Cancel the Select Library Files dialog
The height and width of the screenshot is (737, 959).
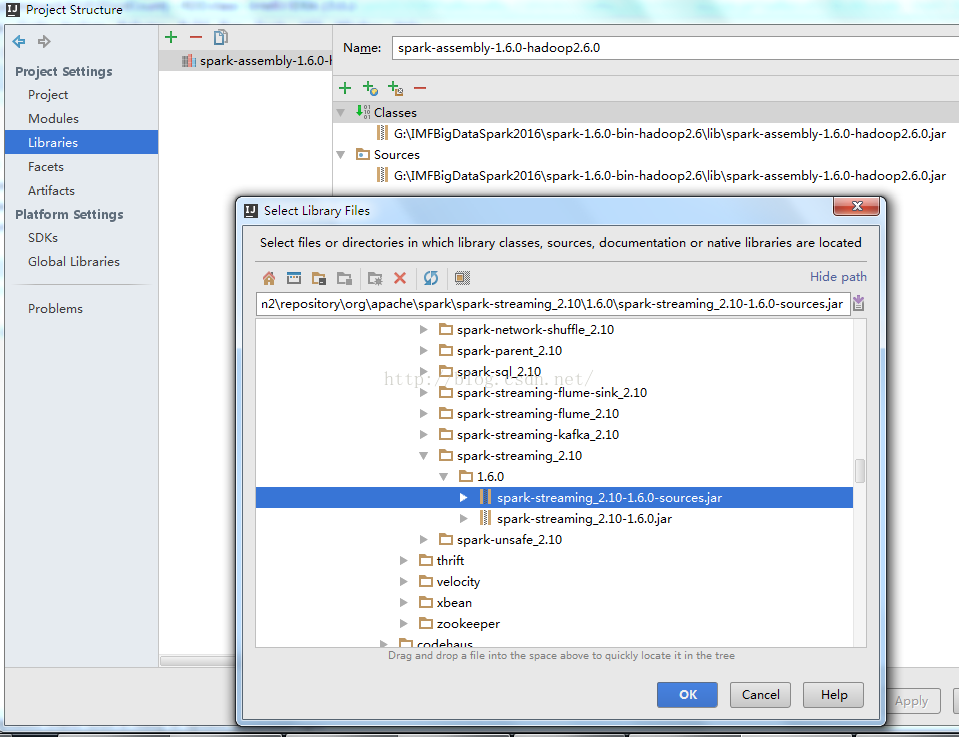[760, 695]
